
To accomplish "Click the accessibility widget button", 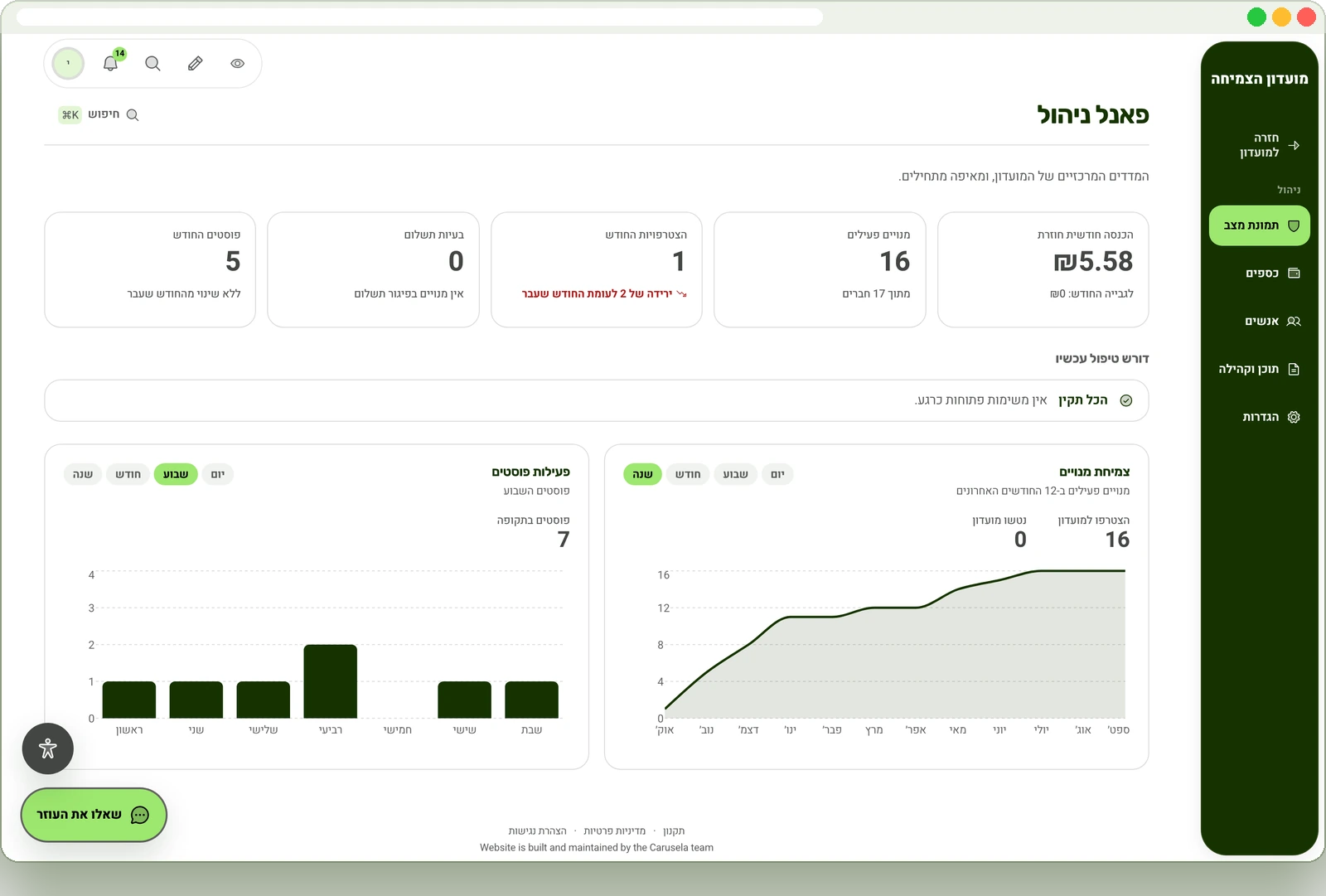I will [48, 748].
